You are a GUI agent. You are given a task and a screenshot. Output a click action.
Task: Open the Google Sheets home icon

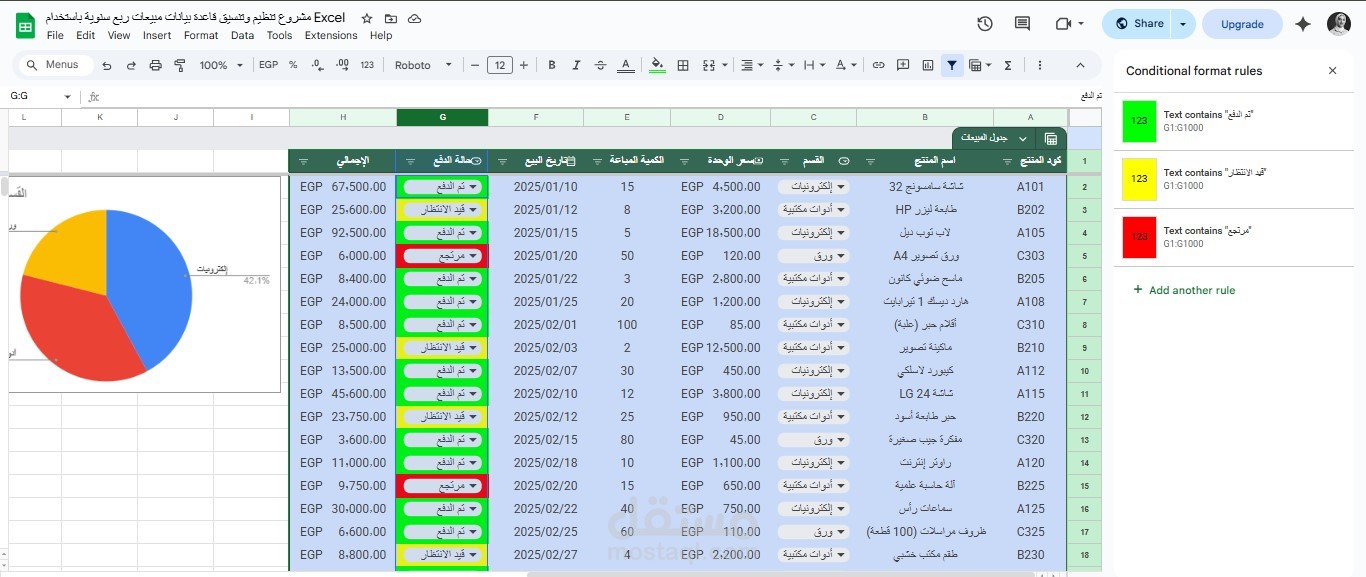25,25
